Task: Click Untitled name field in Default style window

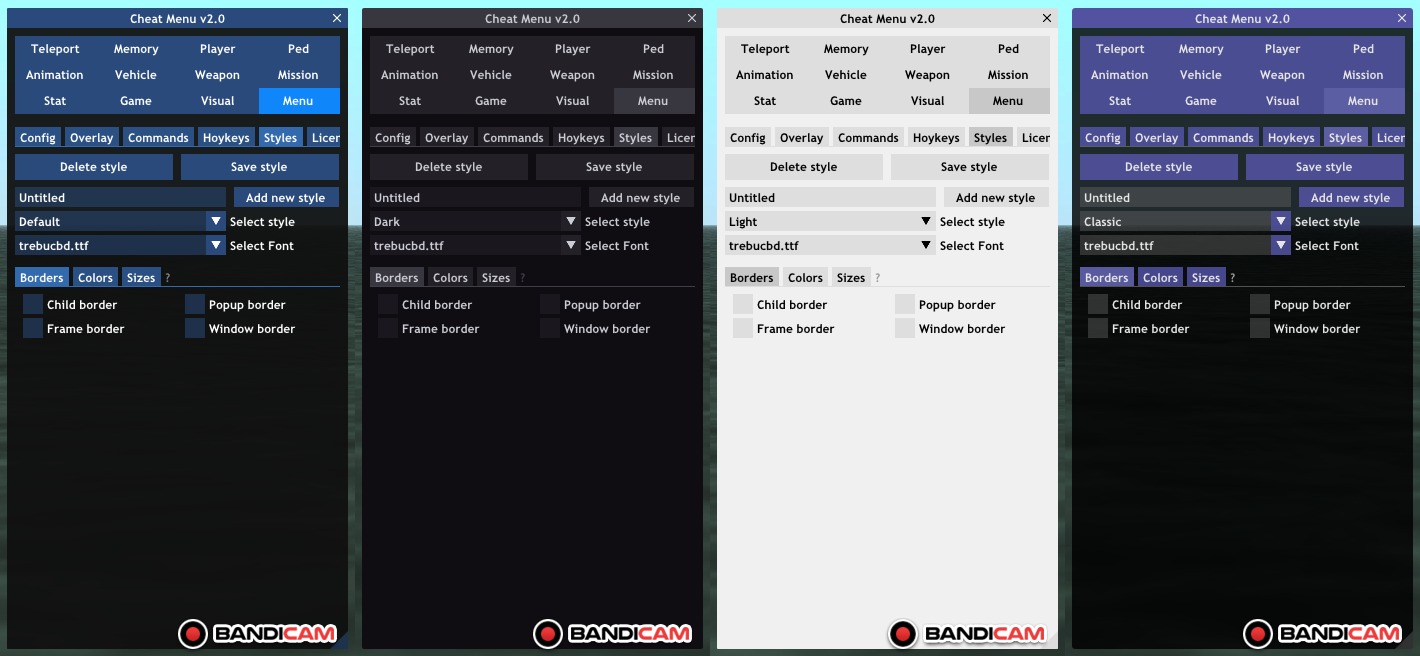Action: point(120,197)
